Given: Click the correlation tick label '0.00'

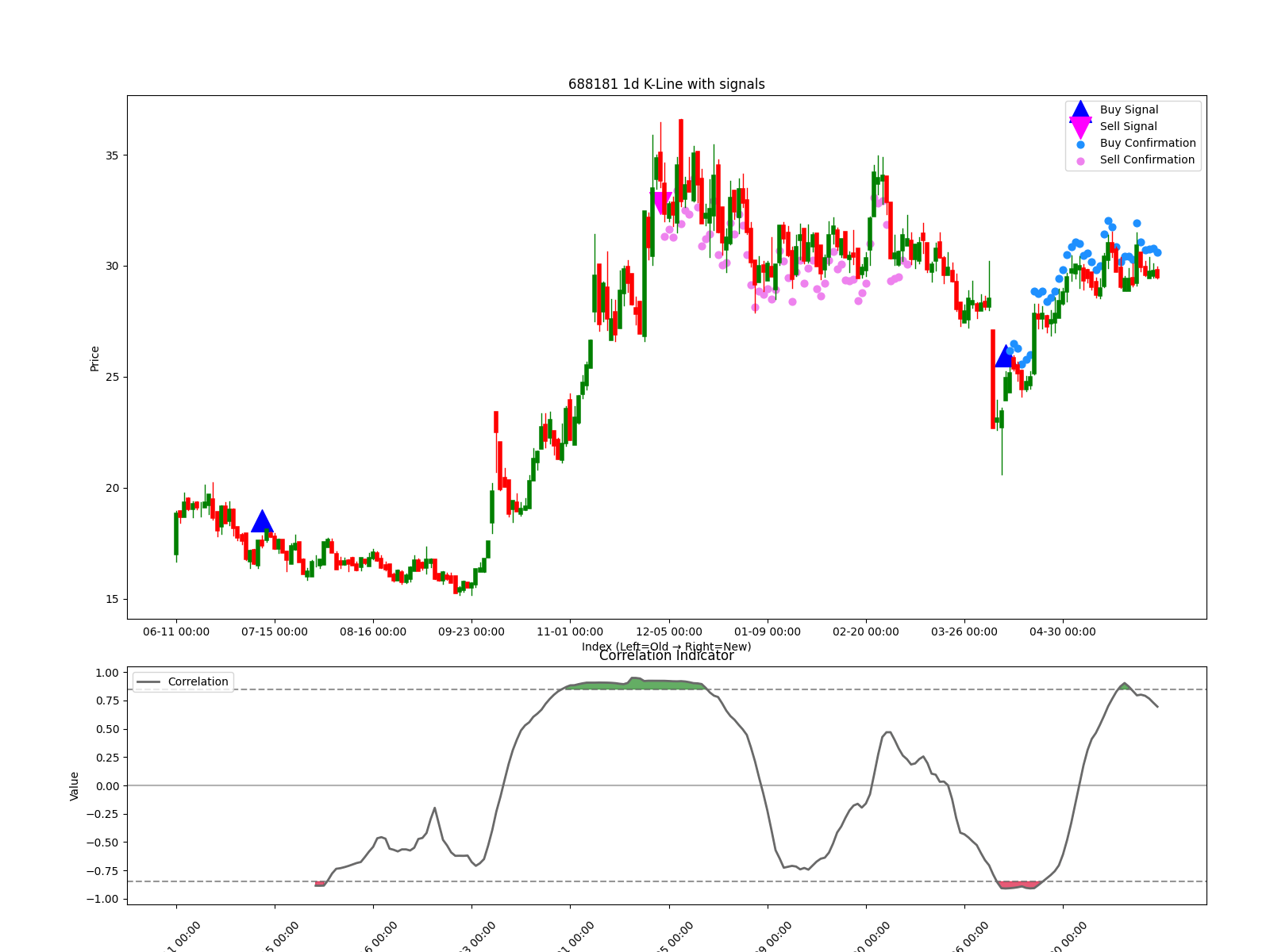Looking at the screenshot, I should 107,786.
